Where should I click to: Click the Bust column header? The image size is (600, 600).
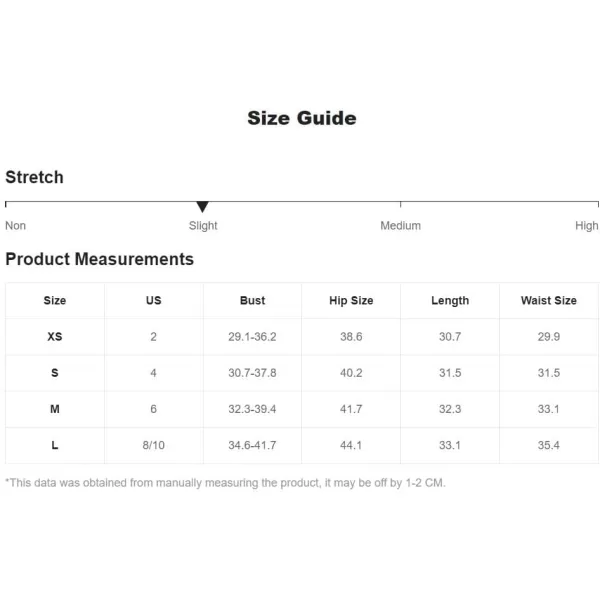pyautogui.click(x=252, y=300)
